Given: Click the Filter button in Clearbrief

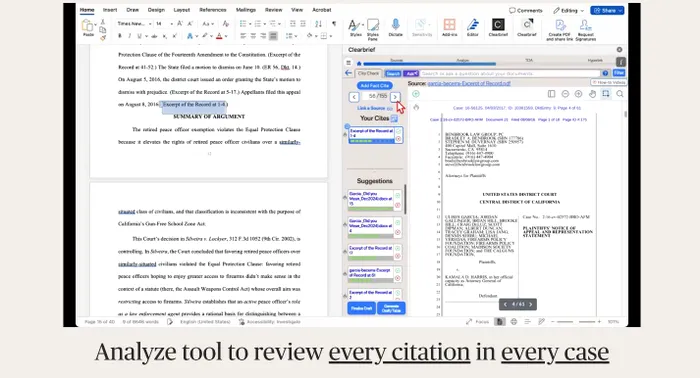Looking at the screenshot, I should click(x=618, y=73).
